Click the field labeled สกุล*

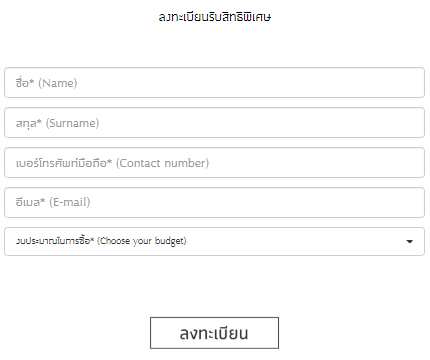tap(214, 123)
